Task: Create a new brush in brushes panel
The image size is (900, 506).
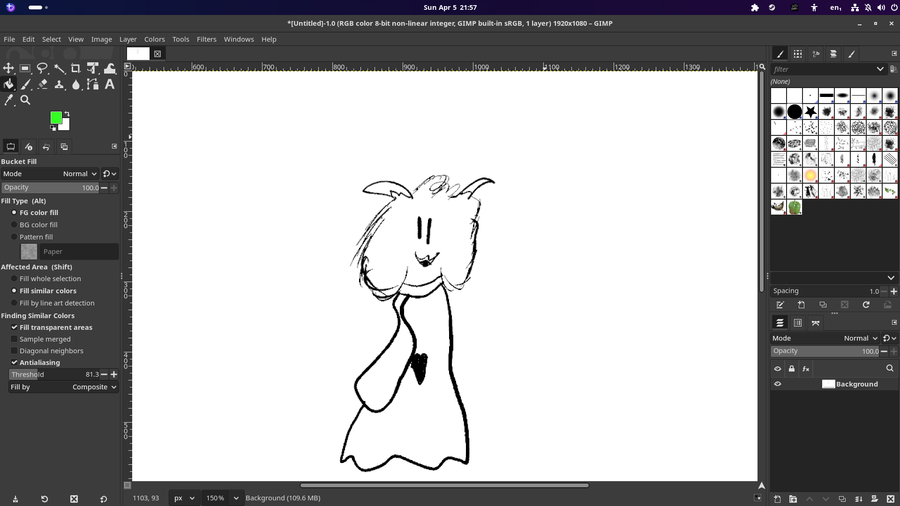Action: 801,305
